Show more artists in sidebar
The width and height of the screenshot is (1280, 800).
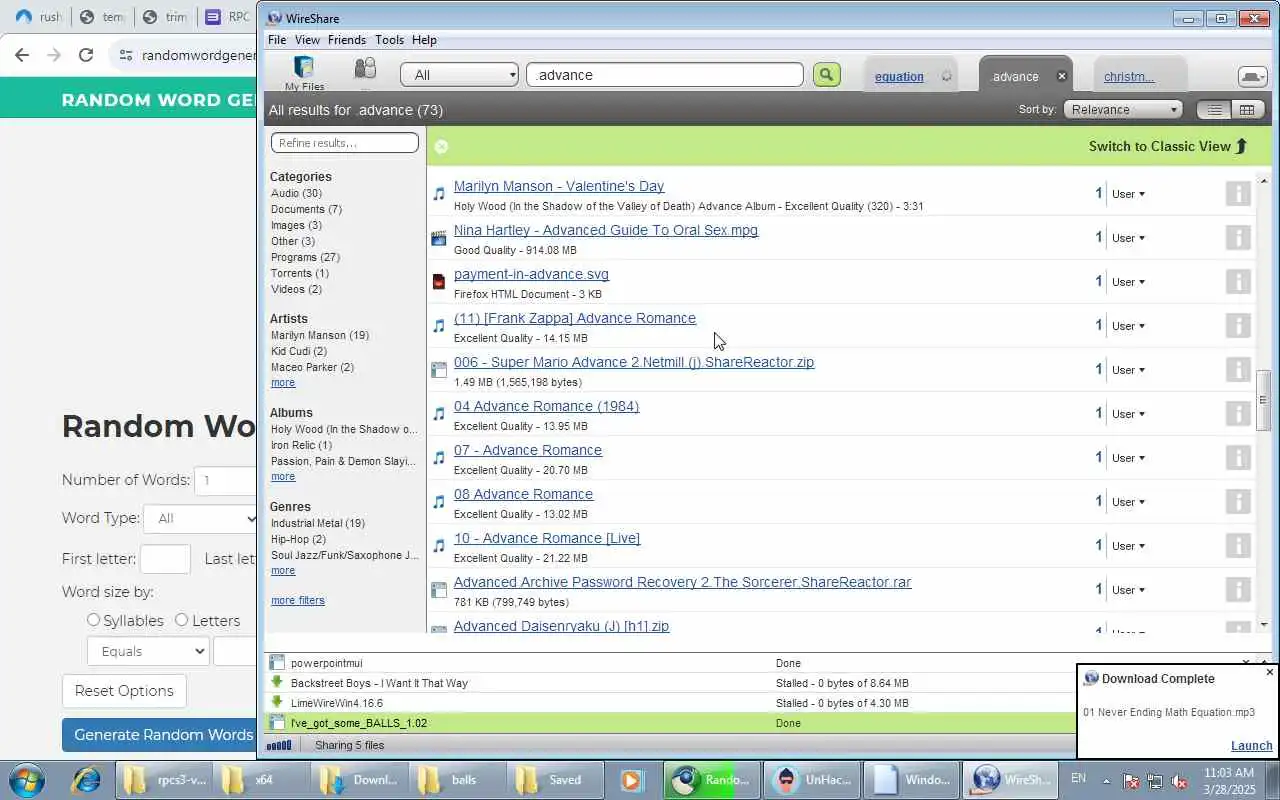283,383
